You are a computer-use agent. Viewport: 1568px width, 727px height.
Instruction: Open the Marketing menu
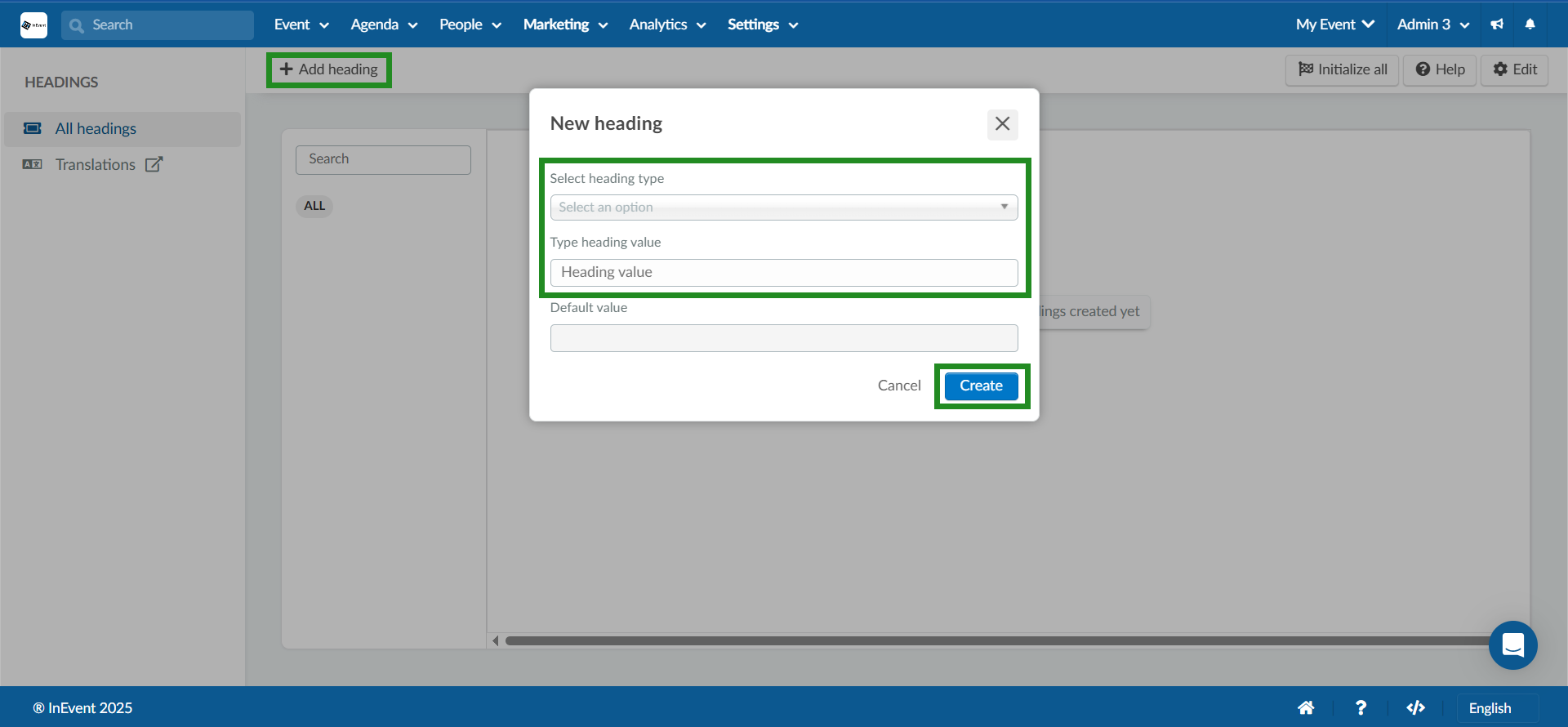[565, 25]
